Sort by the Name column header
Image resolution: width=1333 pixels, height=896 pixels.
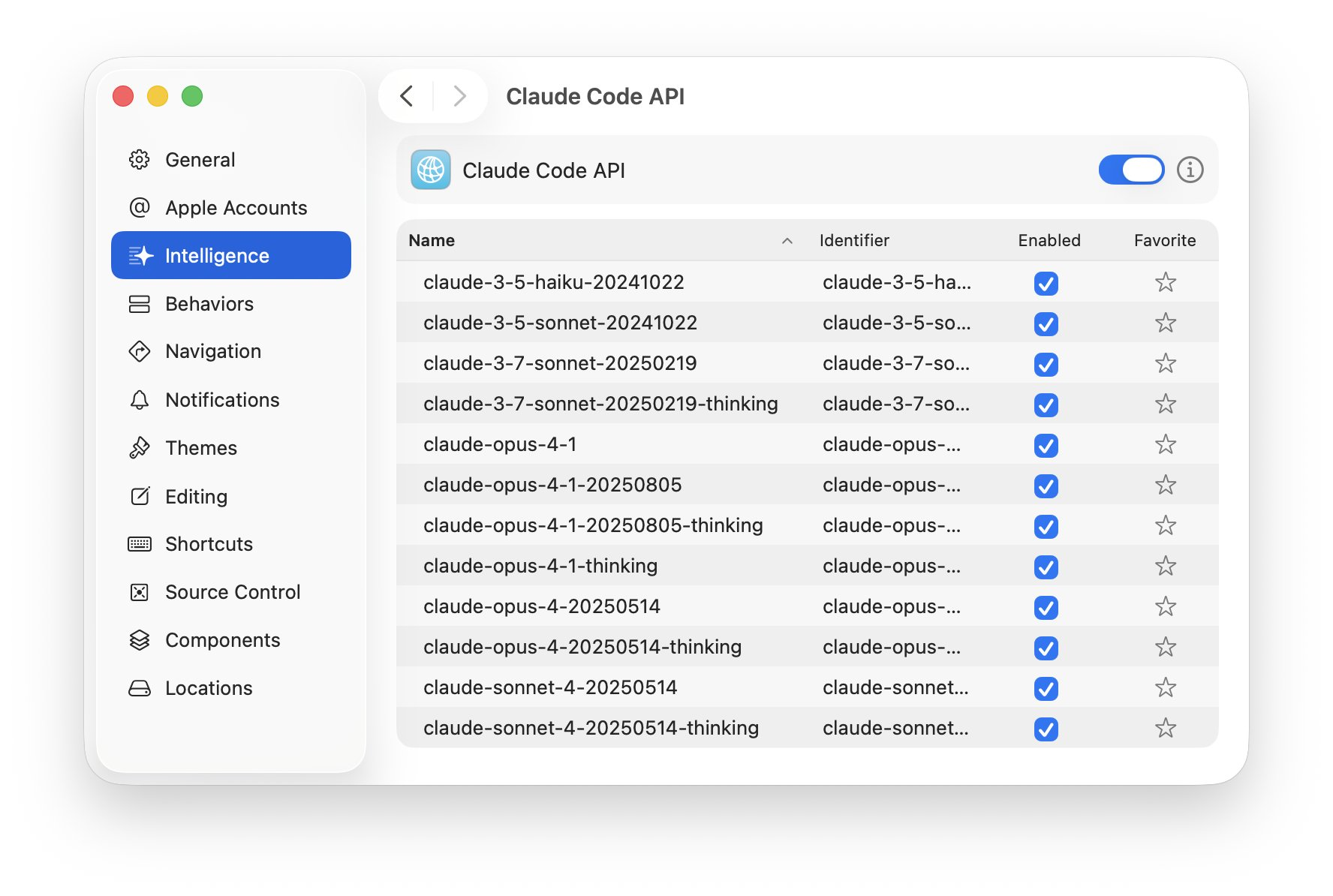pos(432,240)
